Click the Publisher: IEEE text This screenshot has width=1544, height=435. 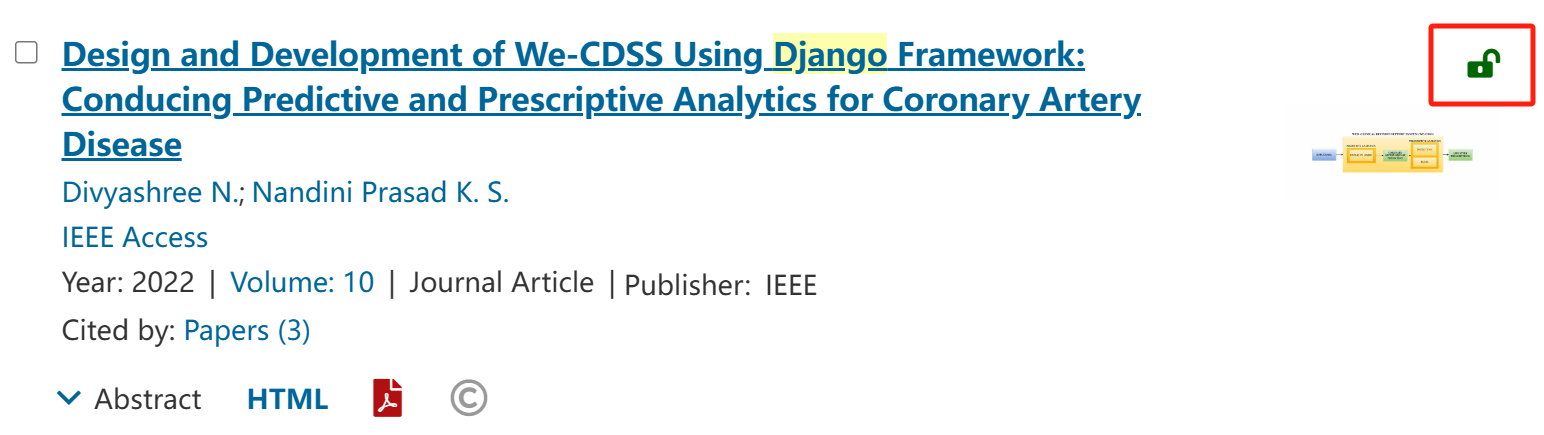pyautogui.click(x=721, y=286)
